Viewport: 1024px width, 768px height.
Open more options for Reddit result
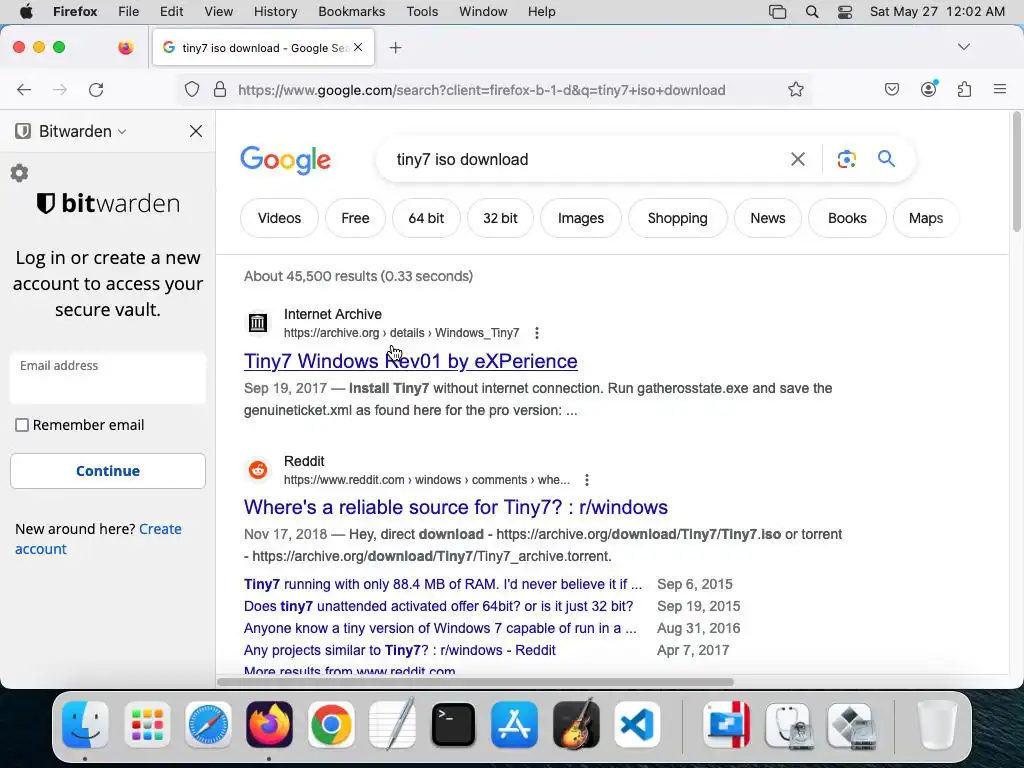[x=587, y=480]
